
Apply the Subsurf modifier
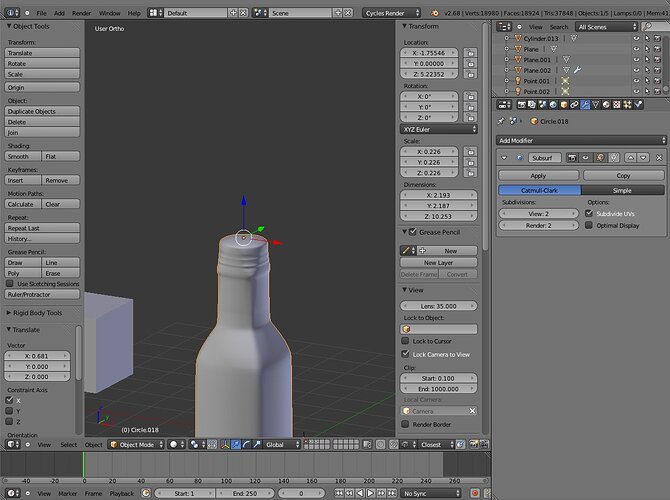click(x=538, y=176)
